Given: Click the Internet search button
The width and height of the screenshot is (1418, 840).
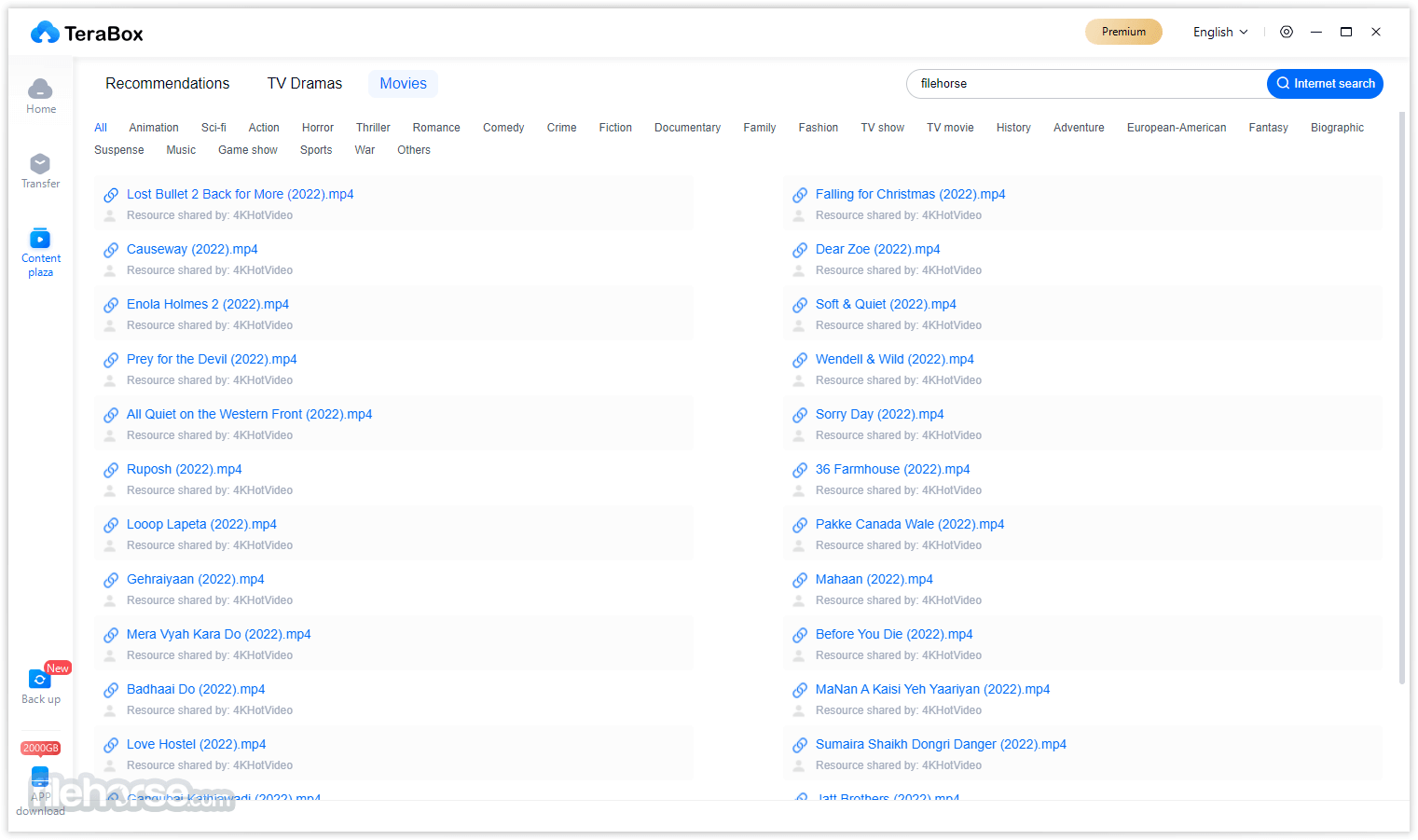Looking at the screenshot, I should 1325,84.
